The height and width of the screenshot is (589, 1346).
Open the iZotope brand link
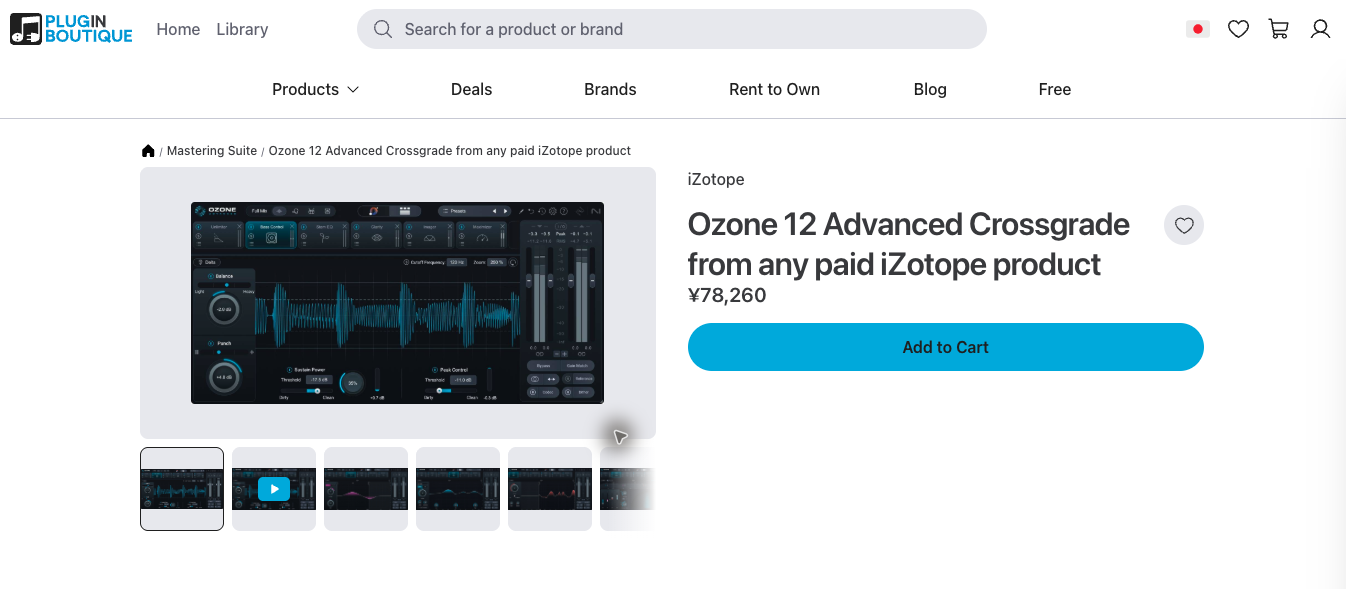pos(716,180)
